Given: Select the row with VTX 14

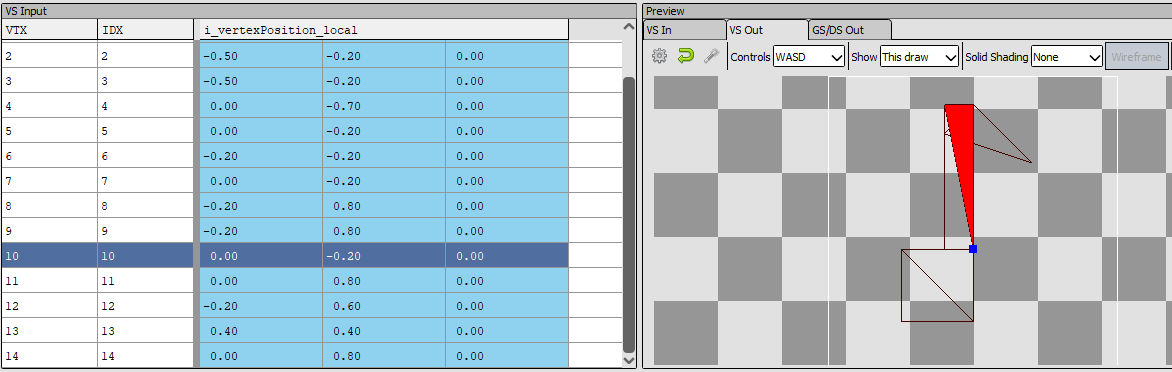Looking at the screenshot, I should point(285,356).
